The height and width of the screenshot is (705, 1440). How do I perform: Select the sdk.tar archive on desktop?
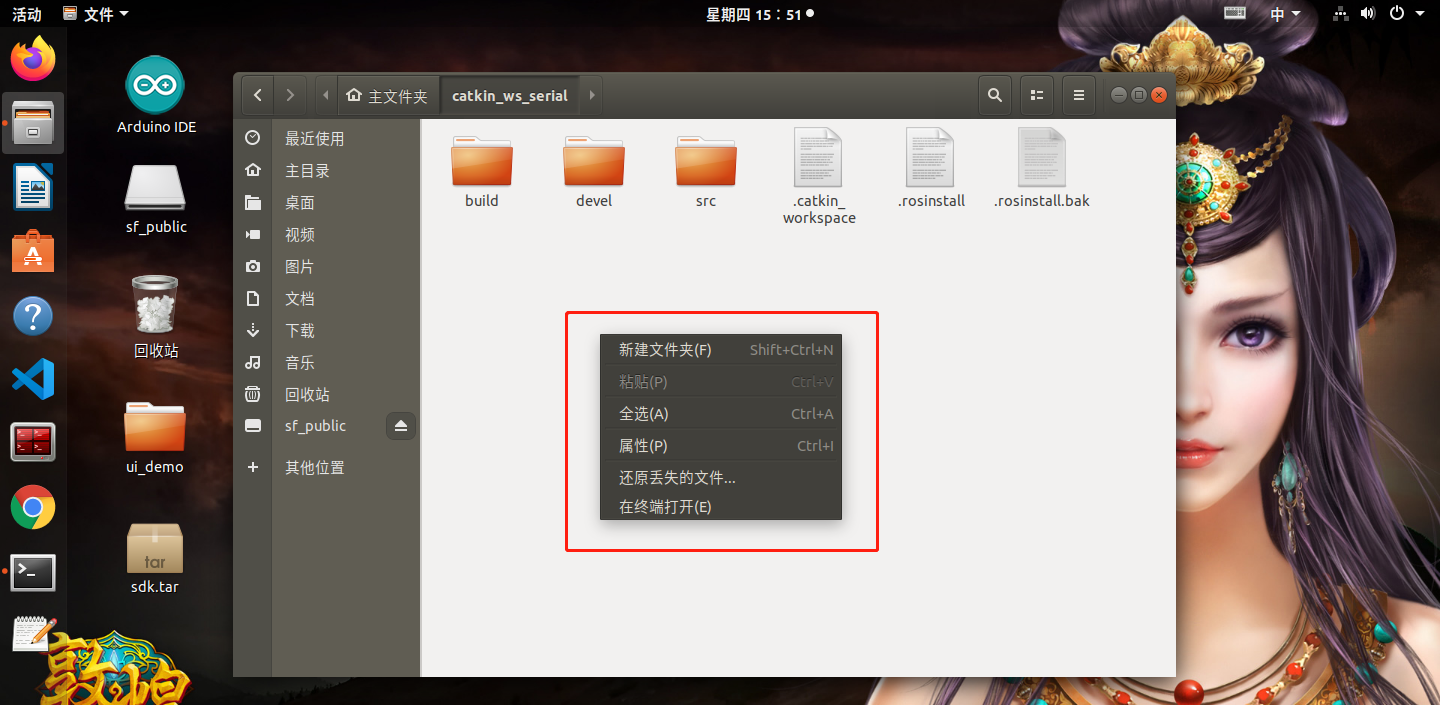(x=155, y=559)
